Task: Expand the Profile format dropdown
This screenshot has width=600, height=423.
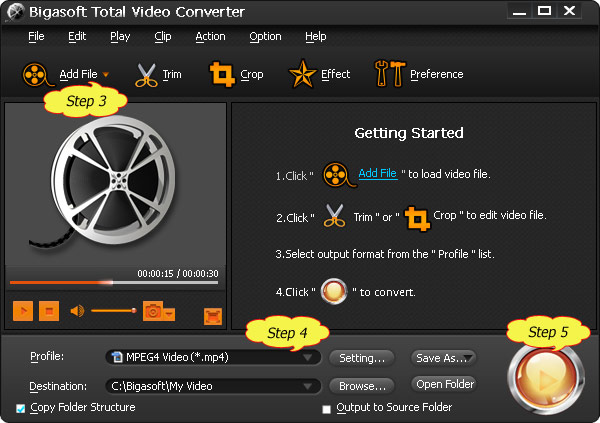Action: click(x=307, y=358)
